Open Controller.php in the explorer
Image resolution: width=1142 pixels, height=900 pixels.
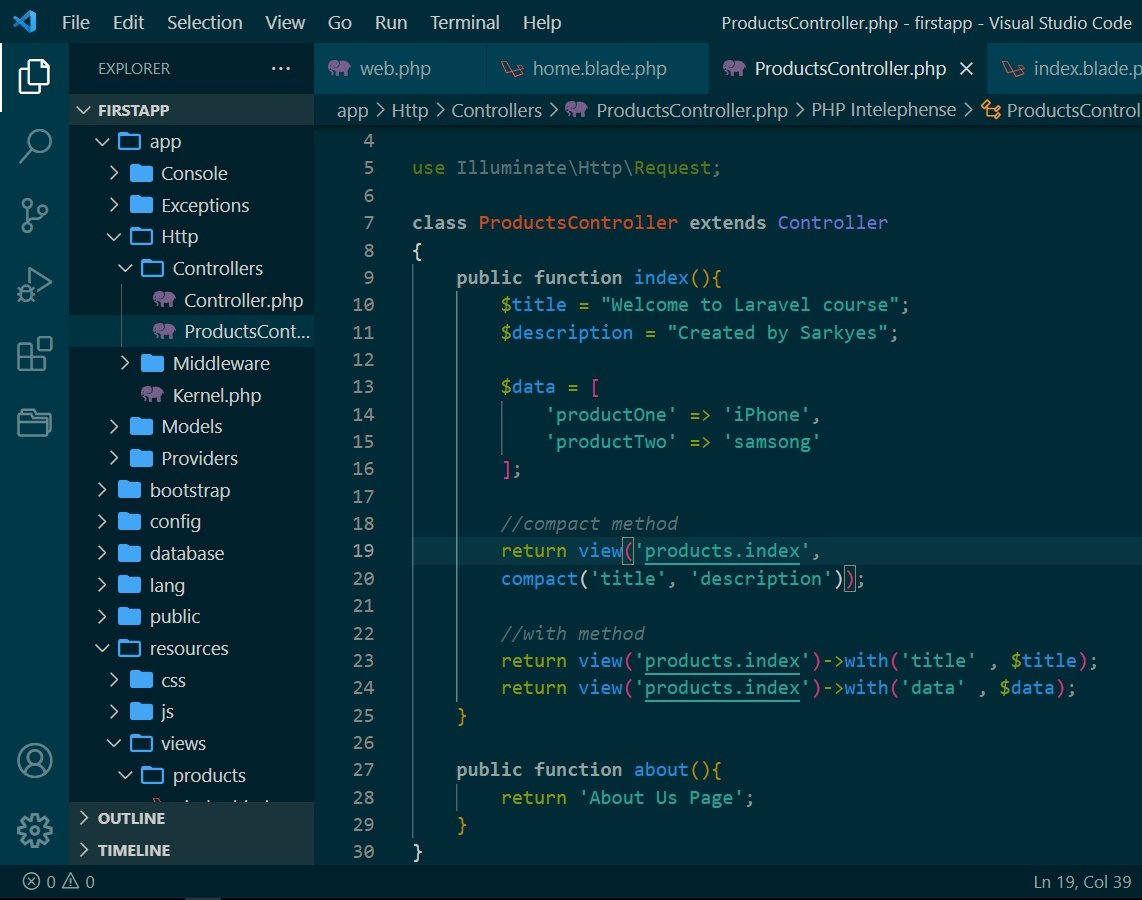[x=192, y=300]
